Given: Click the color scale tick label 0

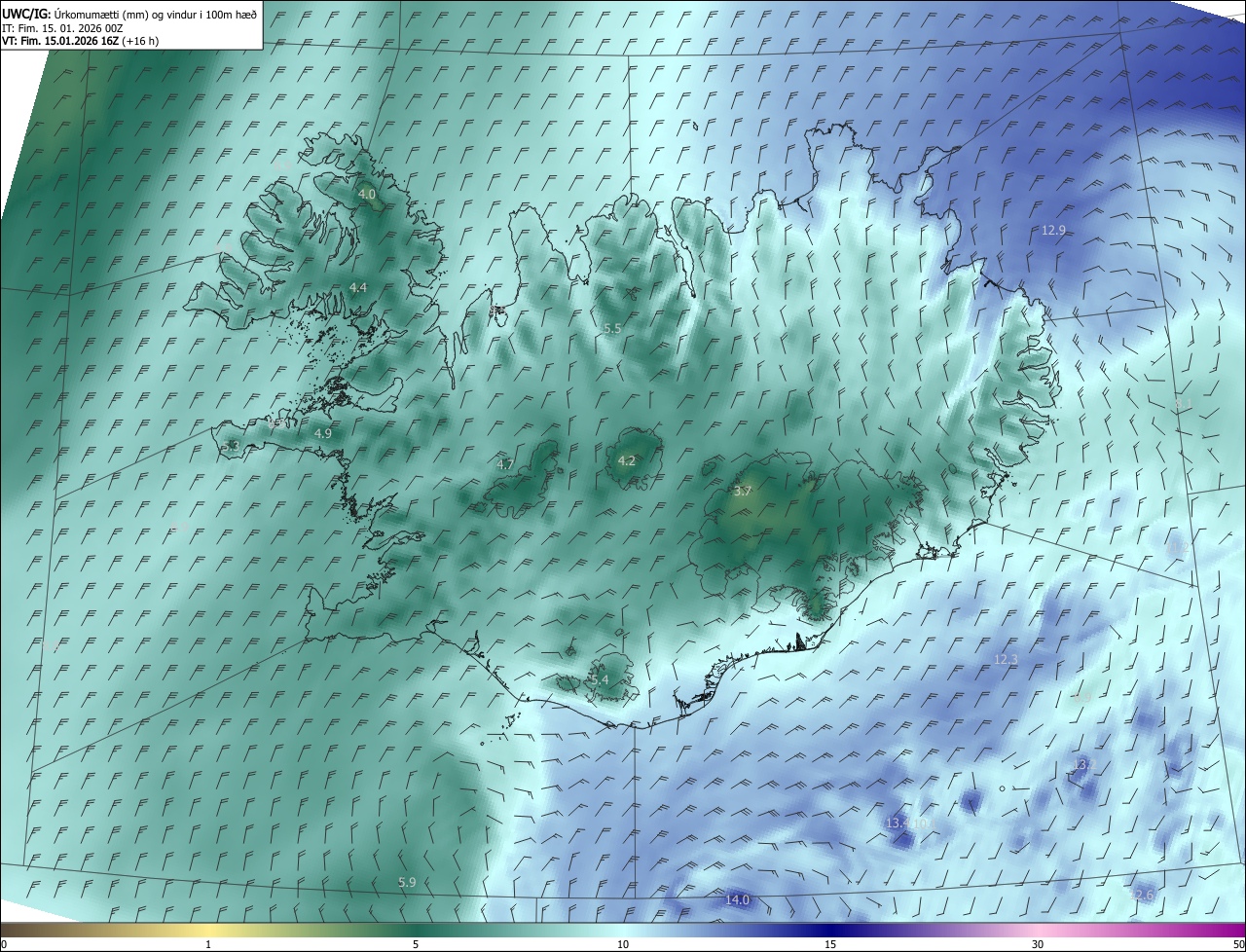Looking at the screenshot, I should coord(4,944).
